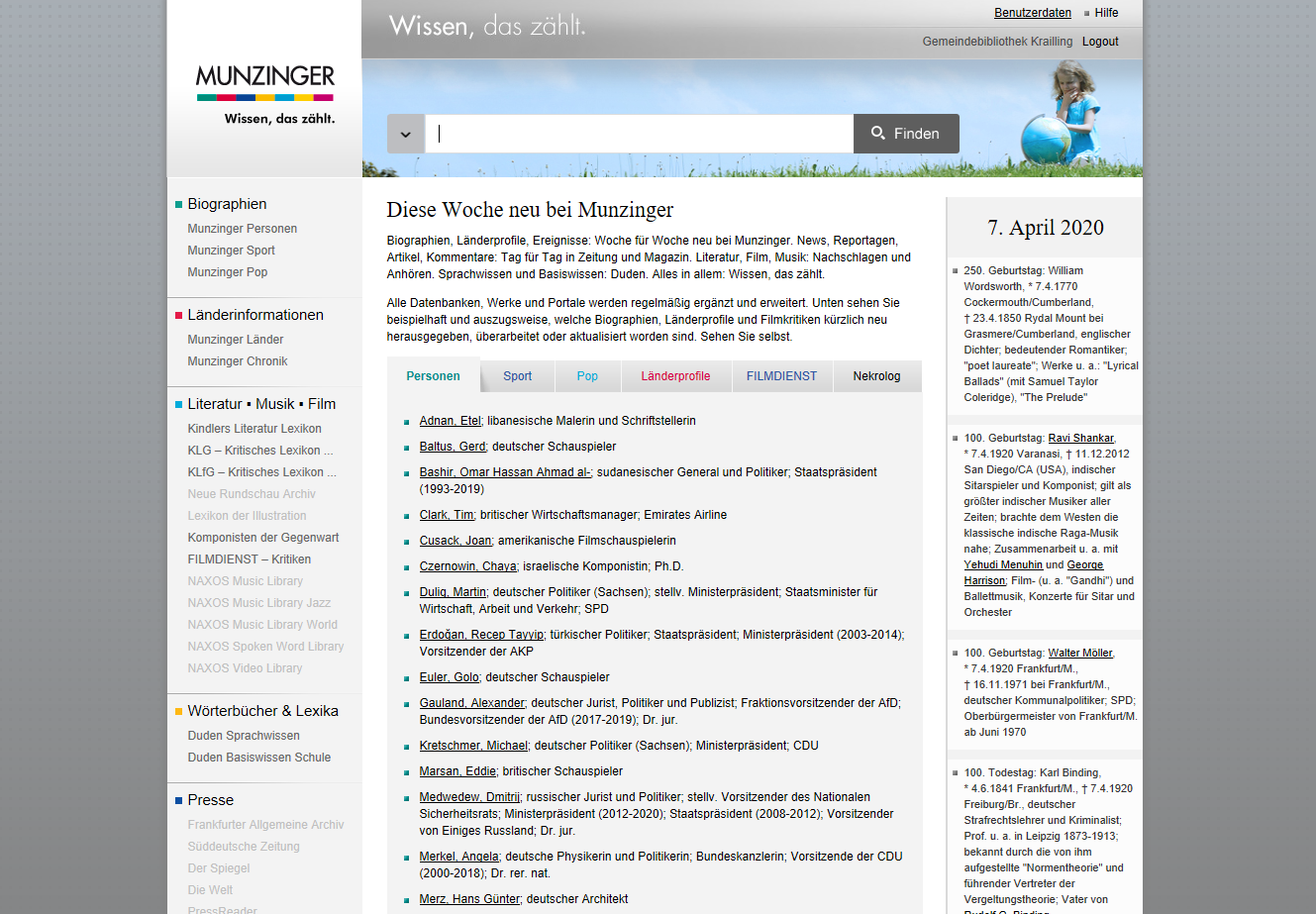This screenshot has width=1316, height=914.
Task: Open Duden Basiswissen Schule
Action: [x=259, y=758]
